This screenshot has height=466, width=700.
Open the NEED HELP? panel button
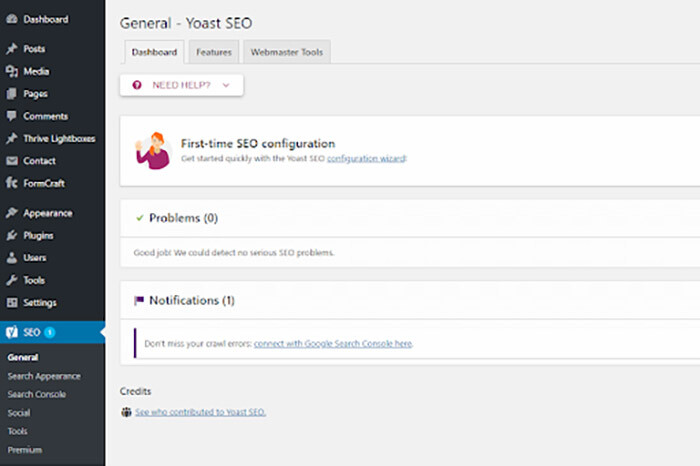point(181,85)
